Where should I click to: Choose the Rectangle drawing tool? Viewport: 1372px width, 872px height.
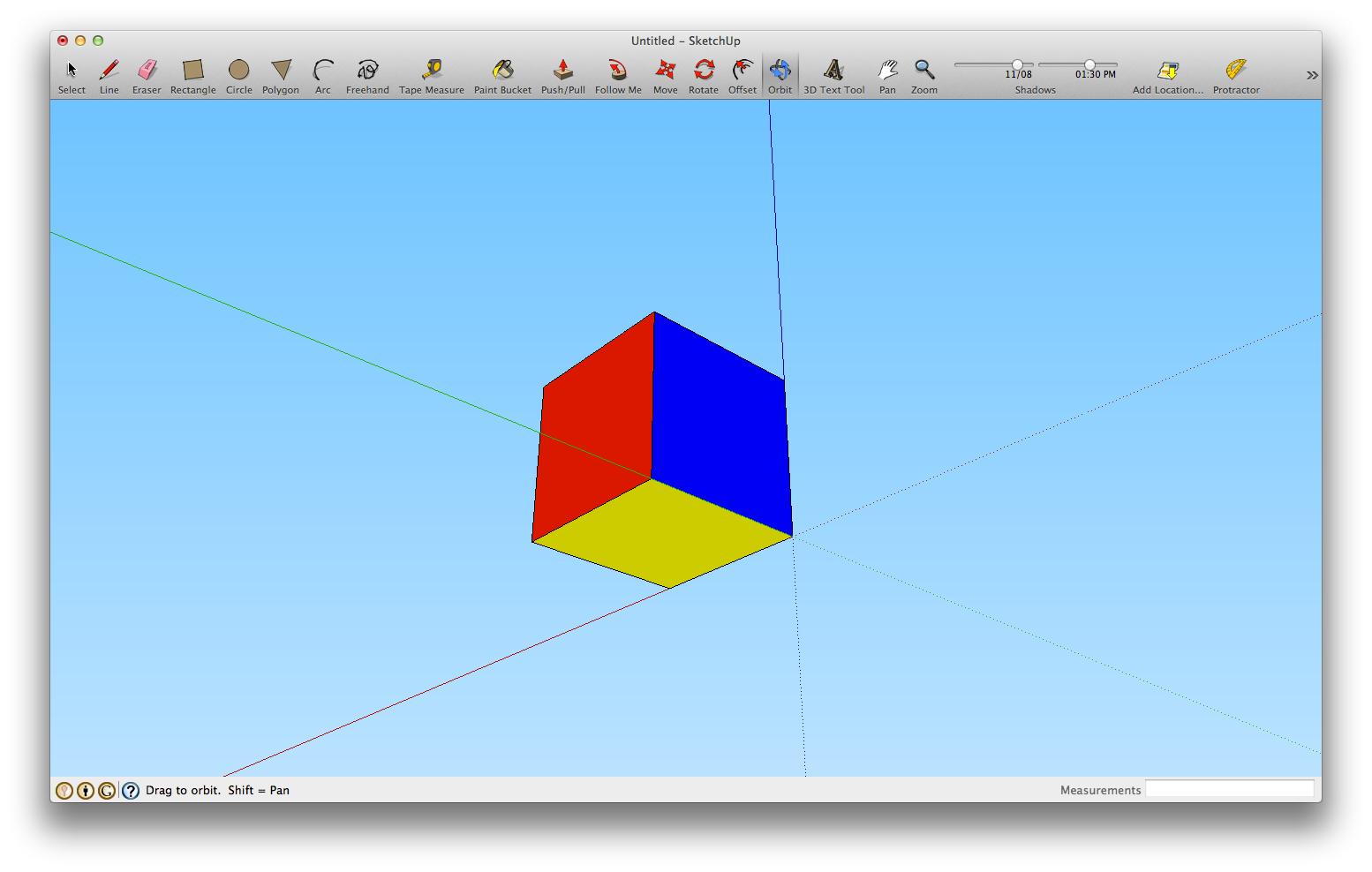[192, 71]
